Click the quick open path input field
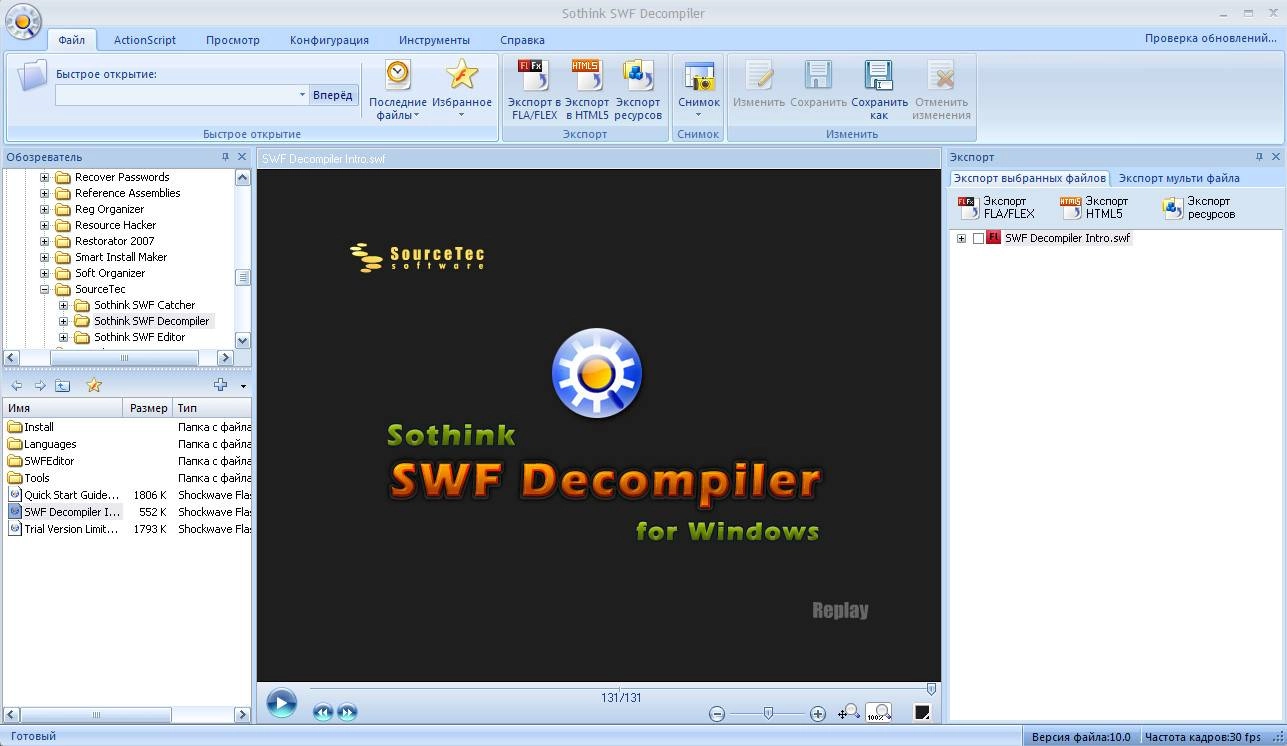The image size is (1287, 746). tap(176, 95)
